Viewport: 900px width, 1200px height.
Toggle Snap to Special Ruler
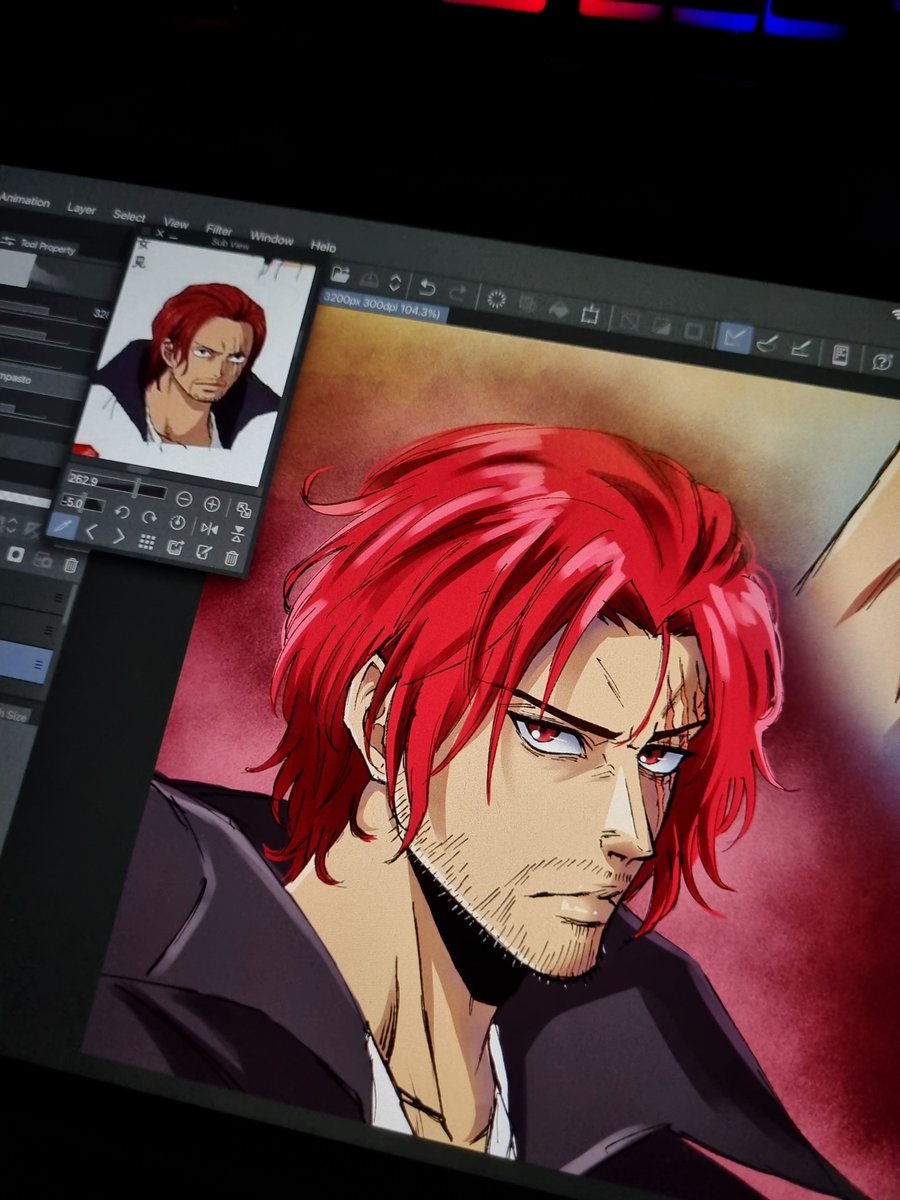point(768,342)
